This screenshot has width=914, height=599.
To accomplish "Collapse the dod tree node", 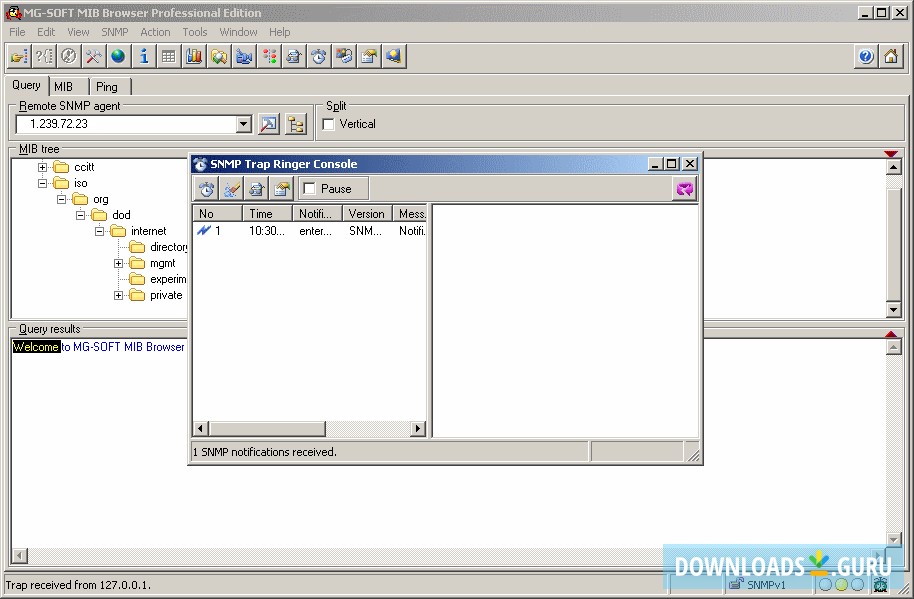I will 80,215.
